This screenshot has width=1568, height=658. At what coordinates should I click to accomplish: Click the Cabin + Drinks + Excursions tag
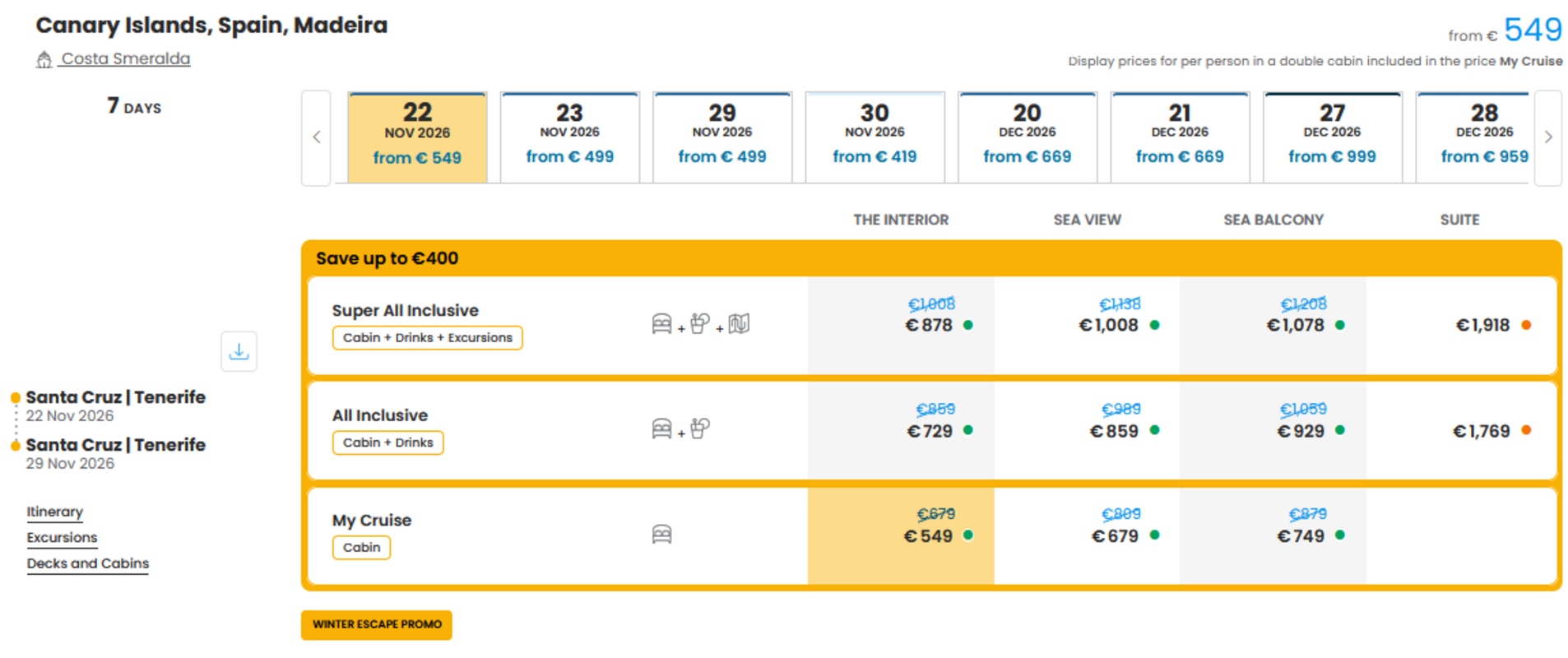click(x=427, y=338)
